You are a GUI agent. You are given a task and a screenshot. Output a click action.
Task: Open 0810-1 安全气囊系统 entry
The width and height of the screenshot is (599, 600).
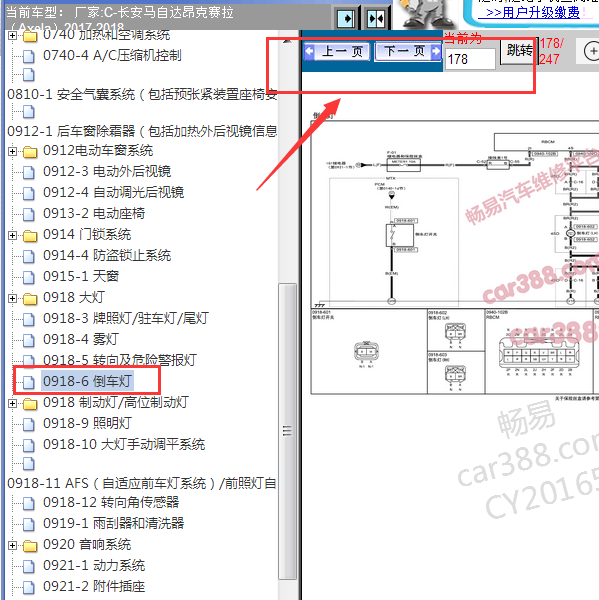click(142, 94)
